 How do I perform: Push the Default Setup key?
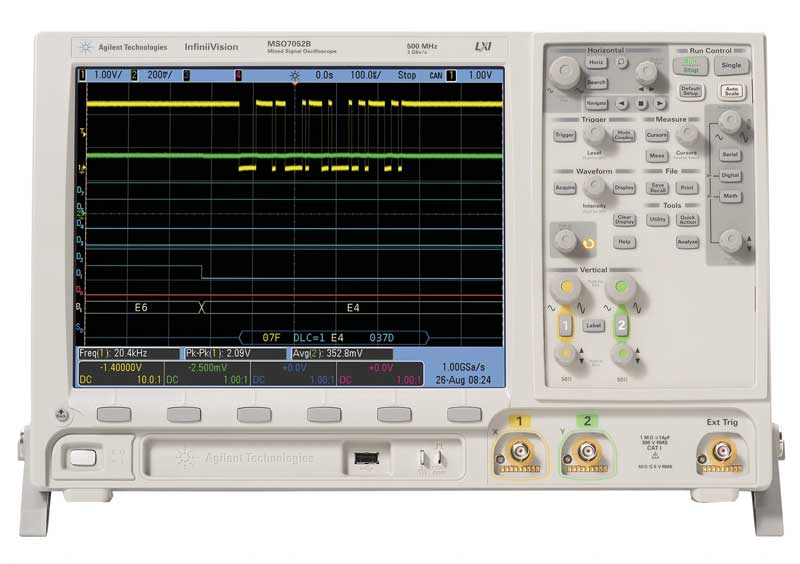[690, 92]
